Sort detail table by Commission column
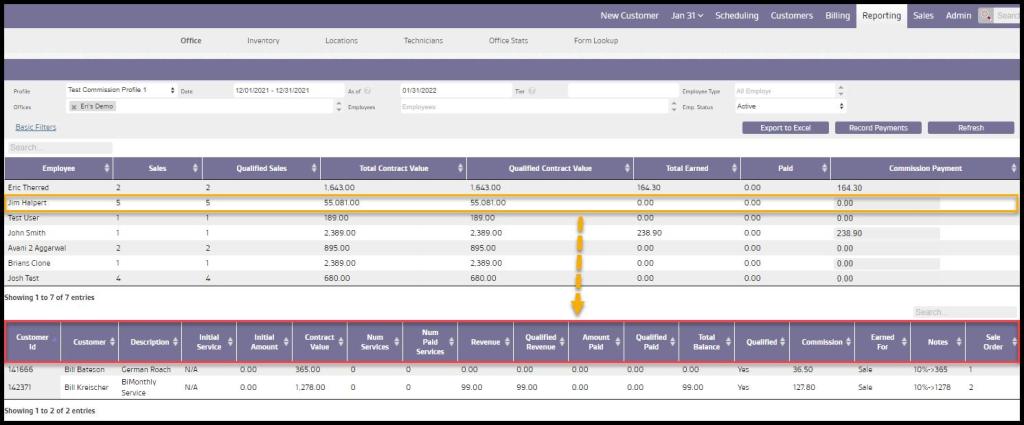 tap(848, 342)
